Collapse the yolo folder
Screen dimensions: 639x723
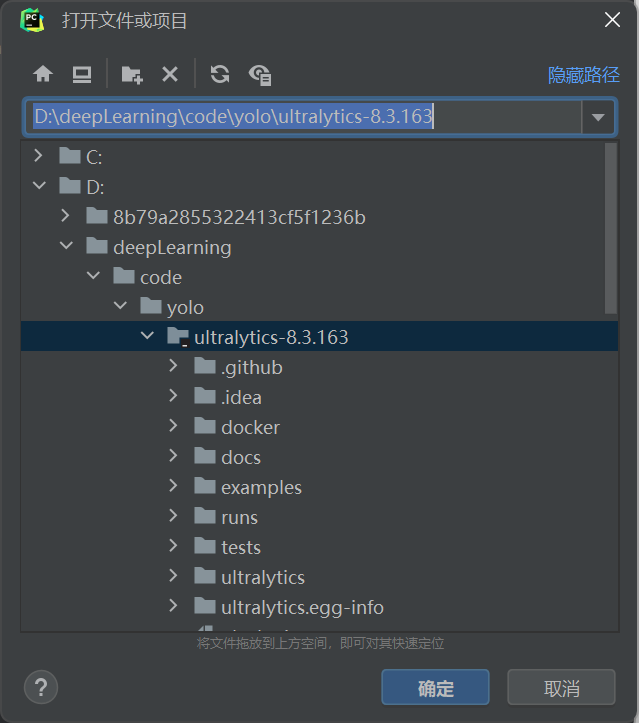point(120,306)
